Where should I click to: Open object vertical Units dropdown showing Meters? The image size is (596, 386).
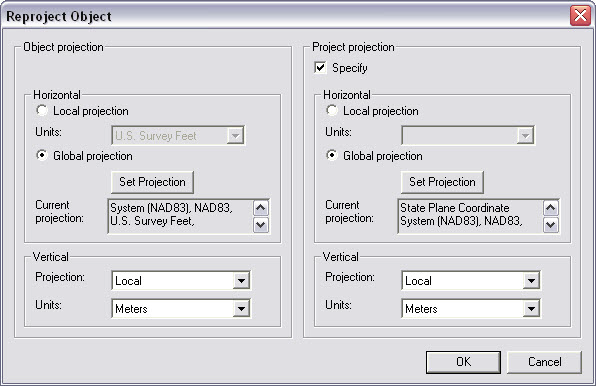[181, 308]
